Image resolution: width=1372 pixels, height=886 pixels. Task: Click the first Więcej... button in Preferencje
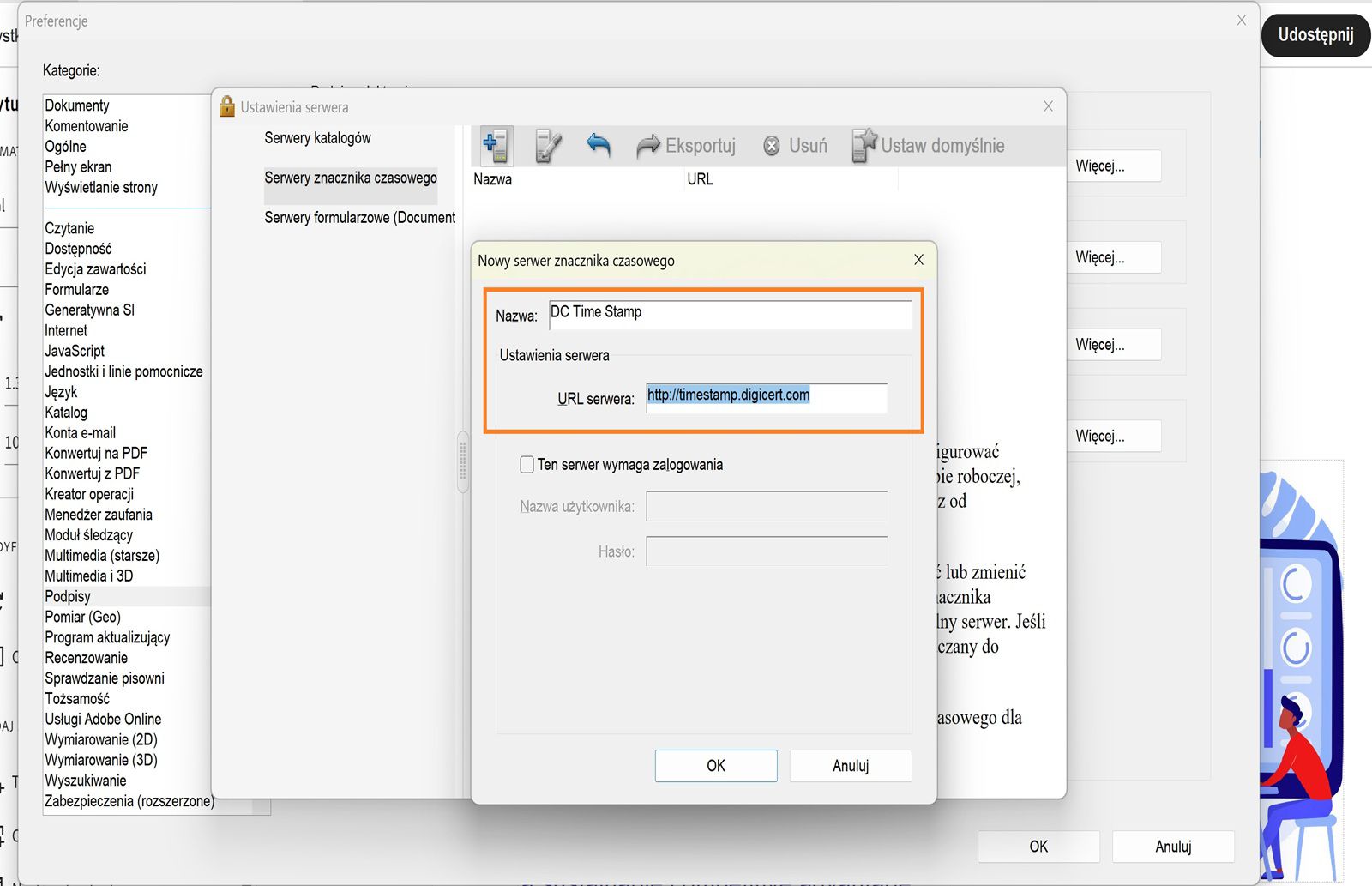pyautogui.click(x=1114, y=166)
